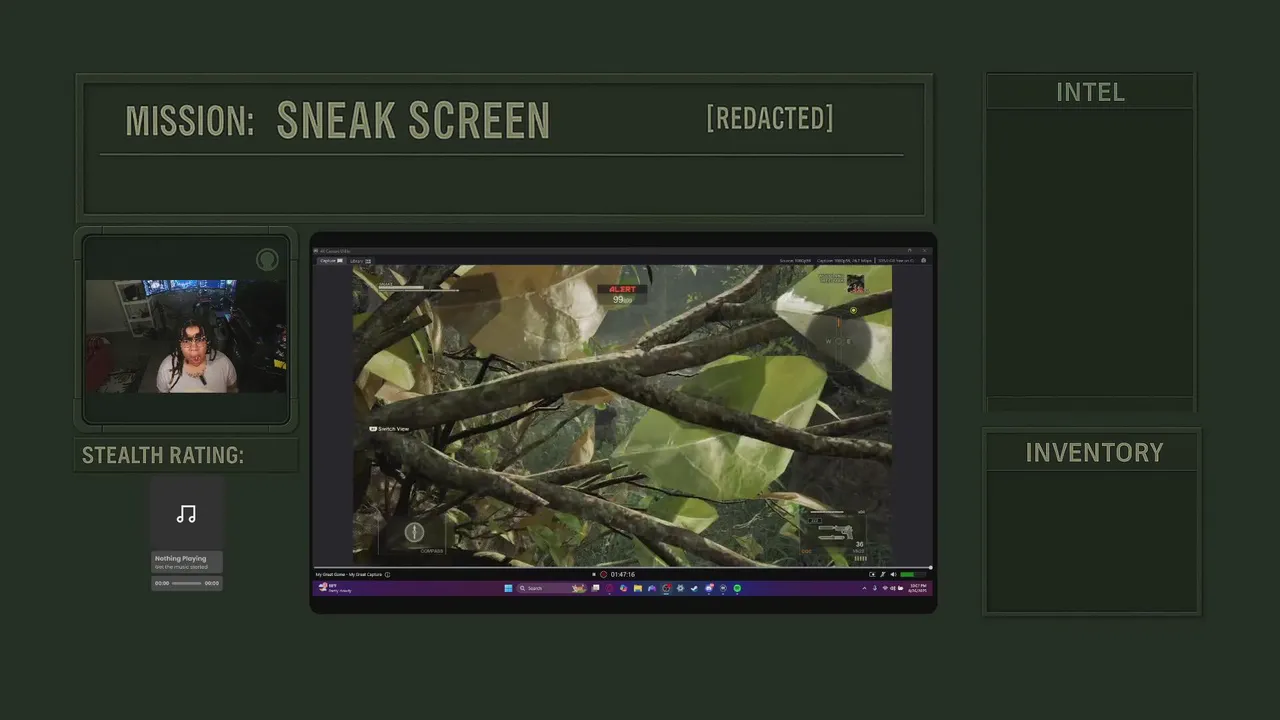1280x720 pixels.
Task: Open the weather widget on taskbar
Action: pos(333,588)
